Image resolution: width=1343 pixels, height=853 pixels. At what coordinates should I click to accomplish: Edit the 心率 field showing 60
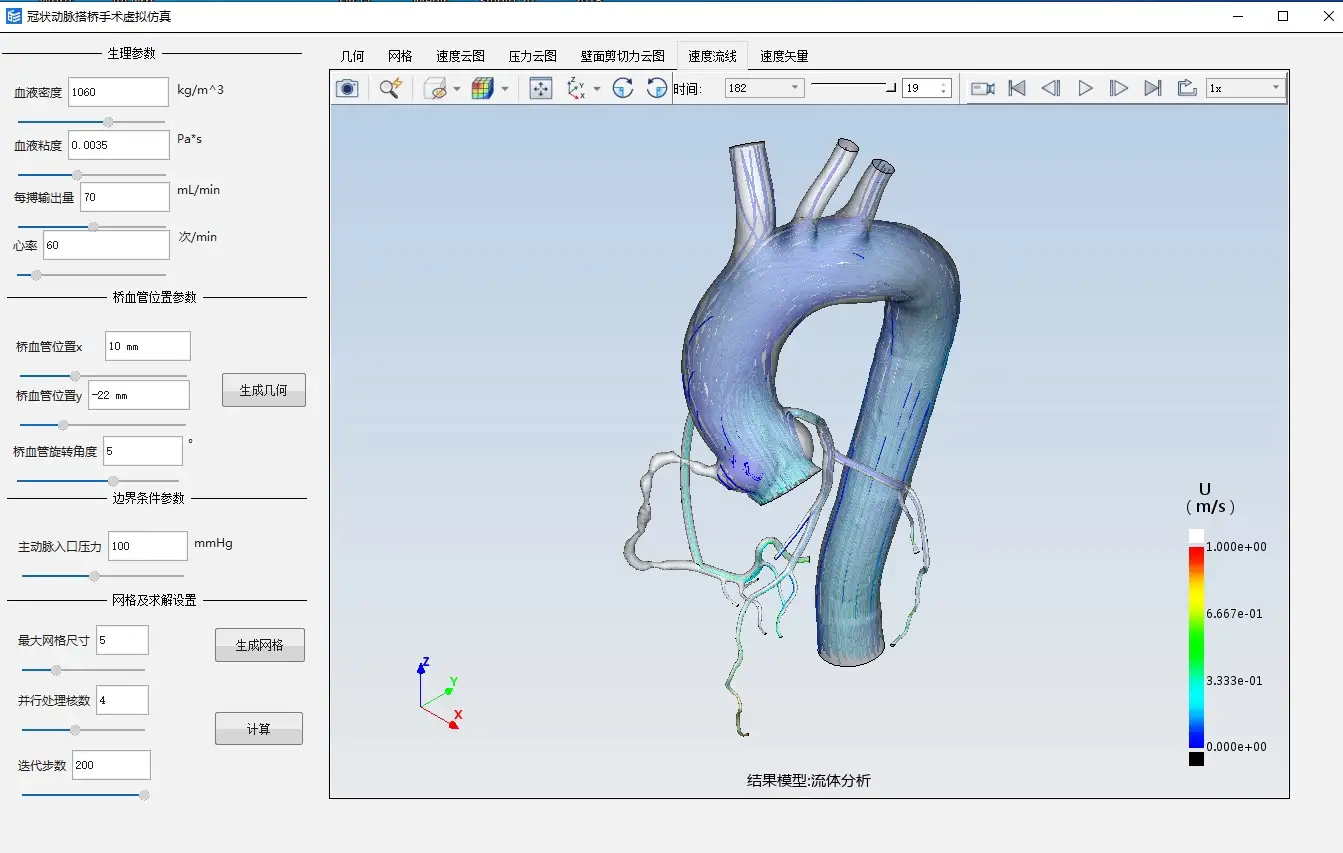106,245
